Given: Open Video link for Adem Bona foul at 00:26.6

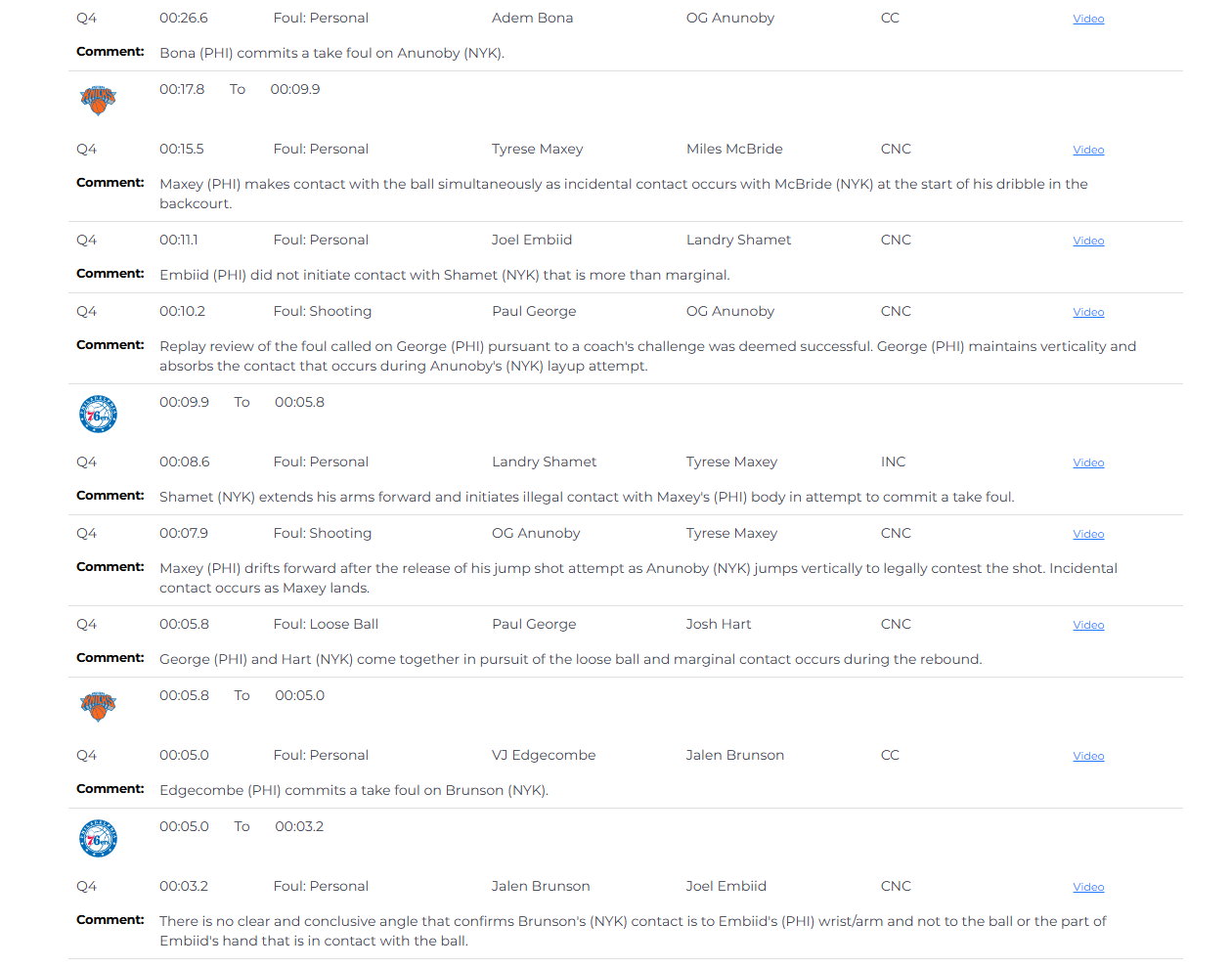Looking at the screenshot, I should [x=1088, y=19].
